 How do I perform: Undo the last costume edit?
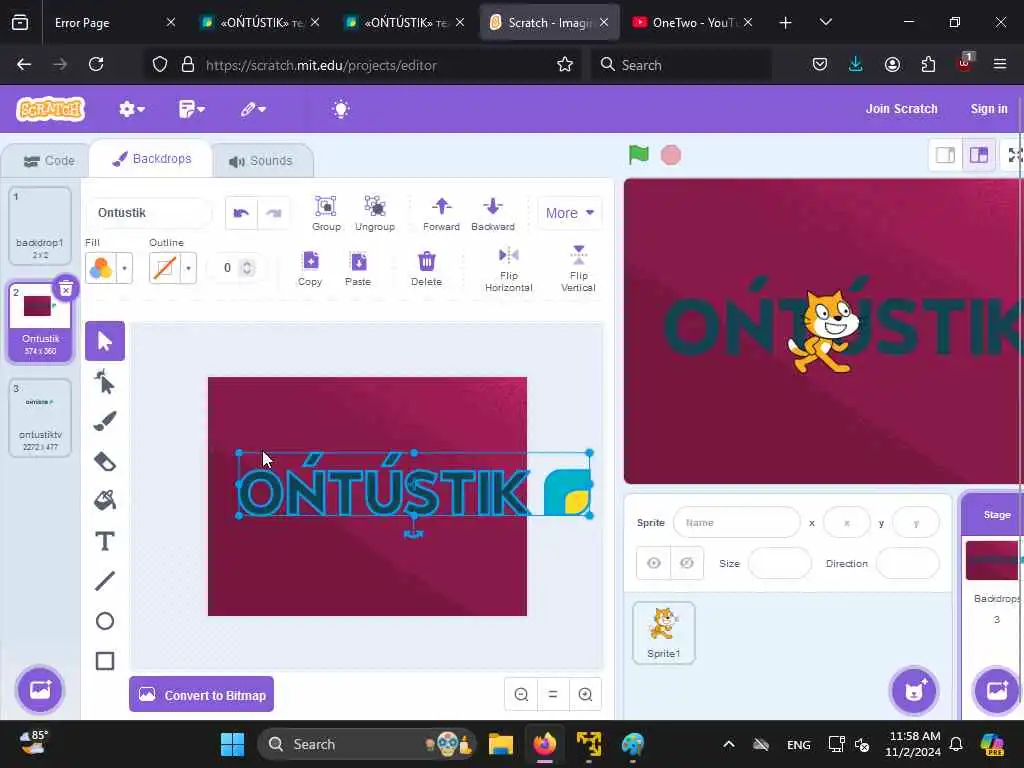(x=241, y=213)
